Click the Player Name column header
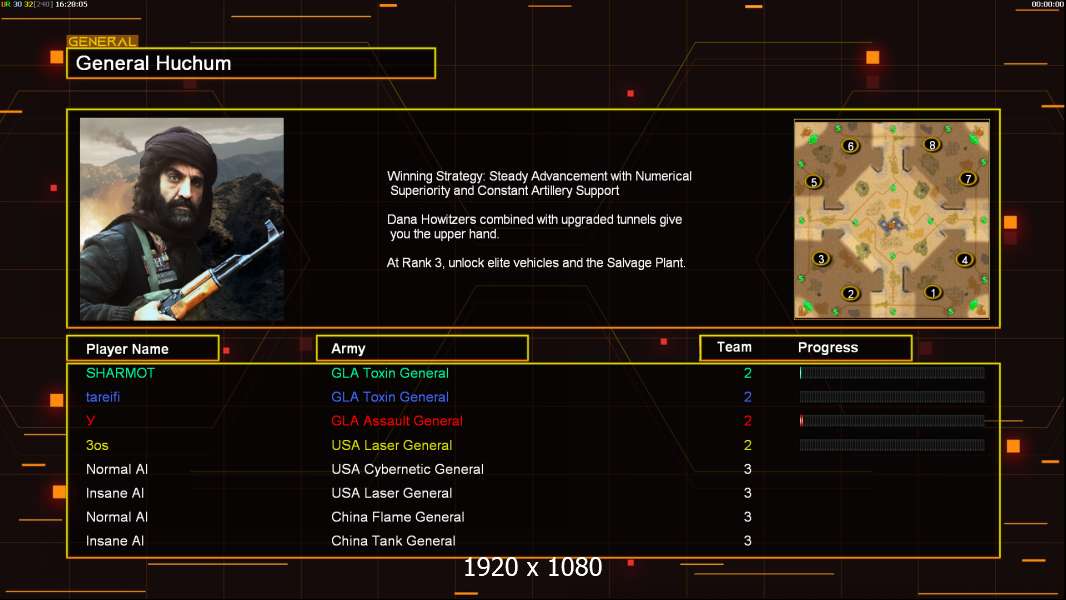The height and width of the screenshot is (600, 1066). tap(143, 349)
